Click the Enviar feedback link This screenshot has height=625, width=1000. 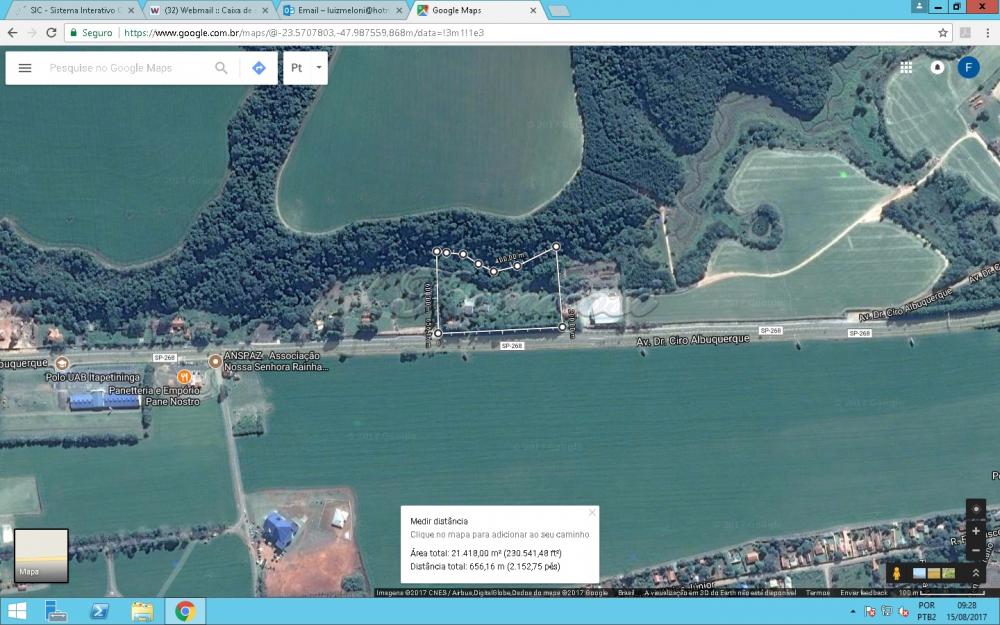[863, 593]
